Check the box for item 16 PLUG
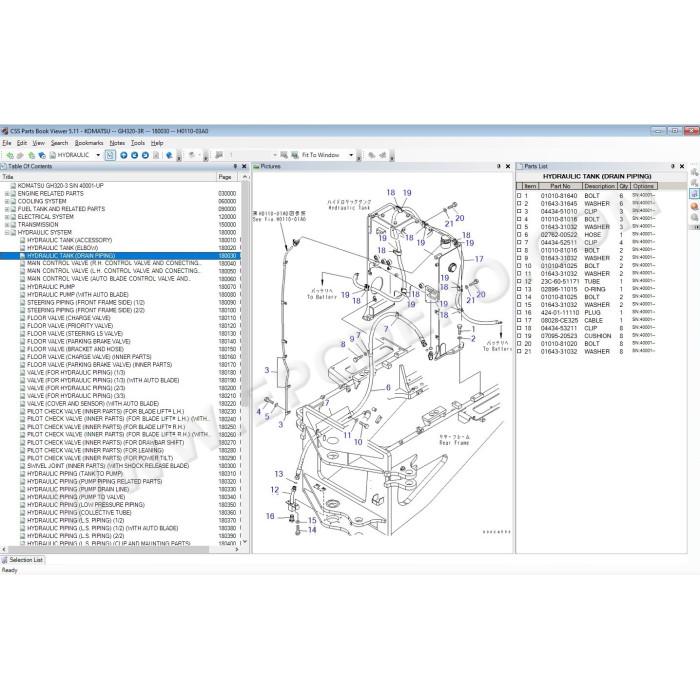 pyautogui.click(x=519, y=312)
